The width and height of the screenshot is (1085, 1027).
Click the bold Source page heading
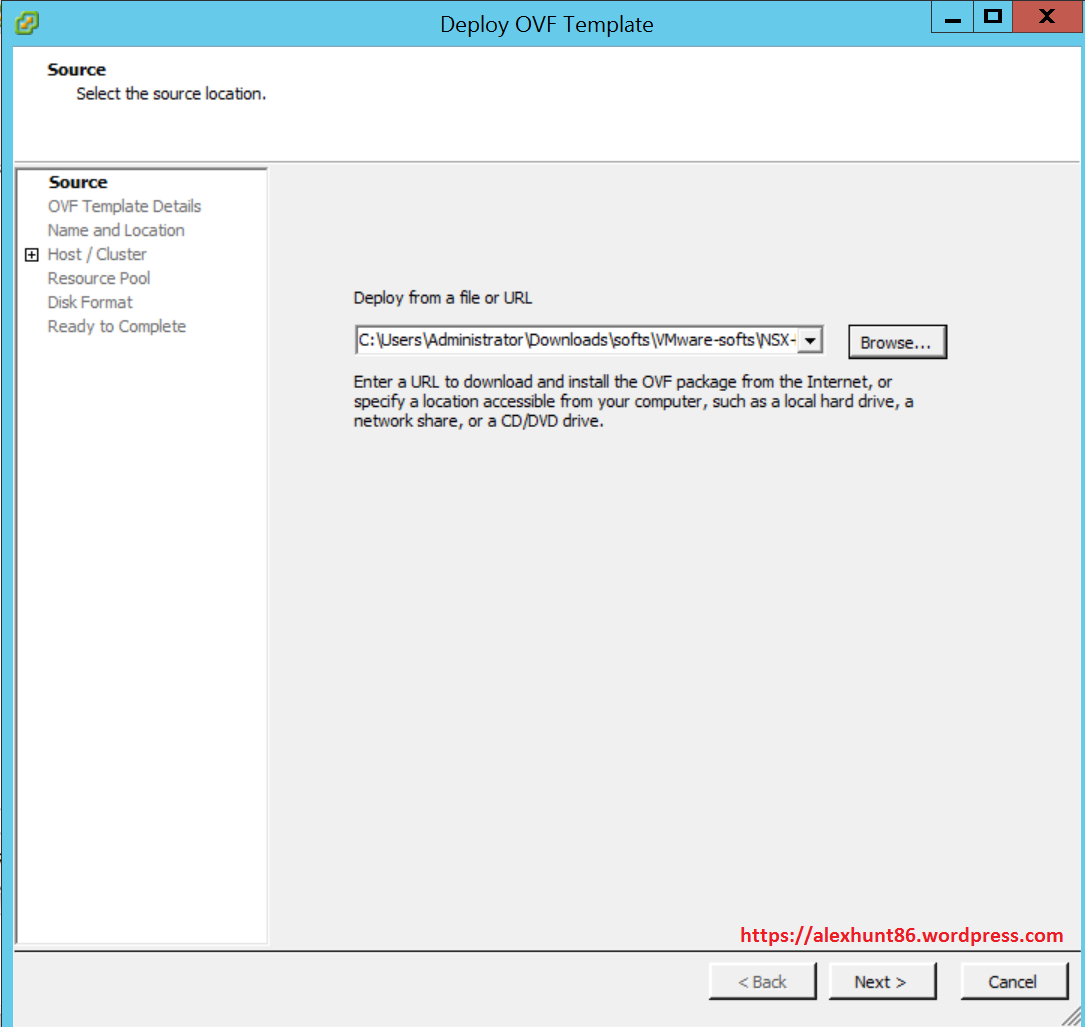76,70
